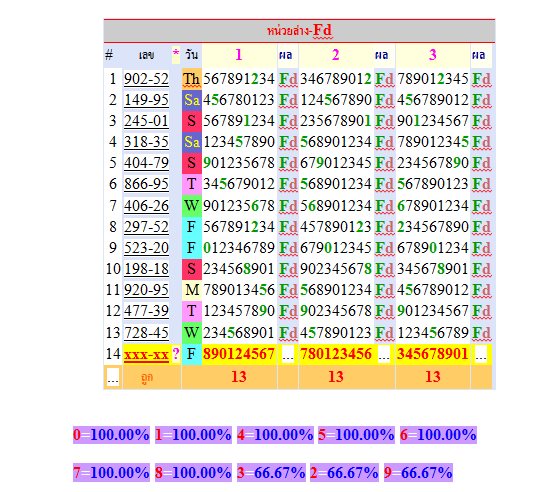Select the green W day cell in row 7
560x492 pixels.
[192, 206]
